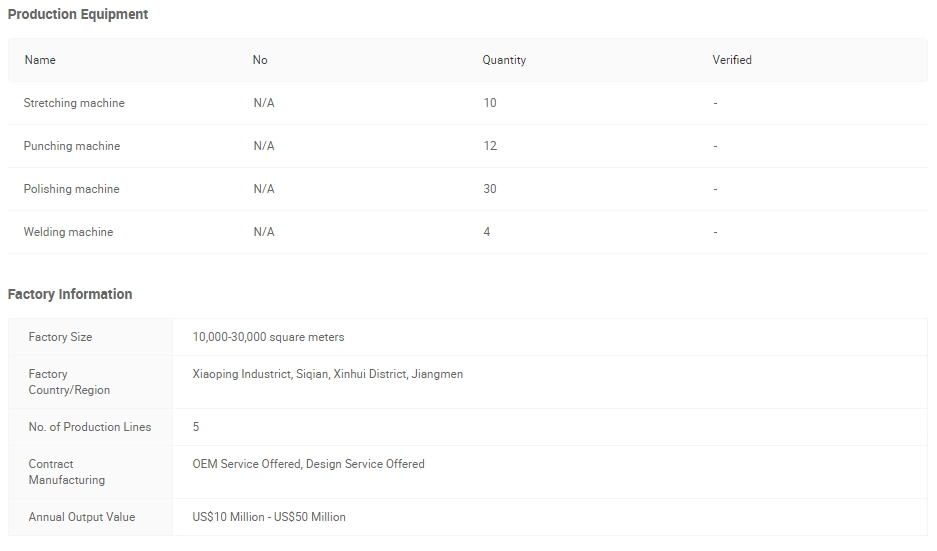Click the US$10 Million - US$50 Million value

[x=269, y=517]
